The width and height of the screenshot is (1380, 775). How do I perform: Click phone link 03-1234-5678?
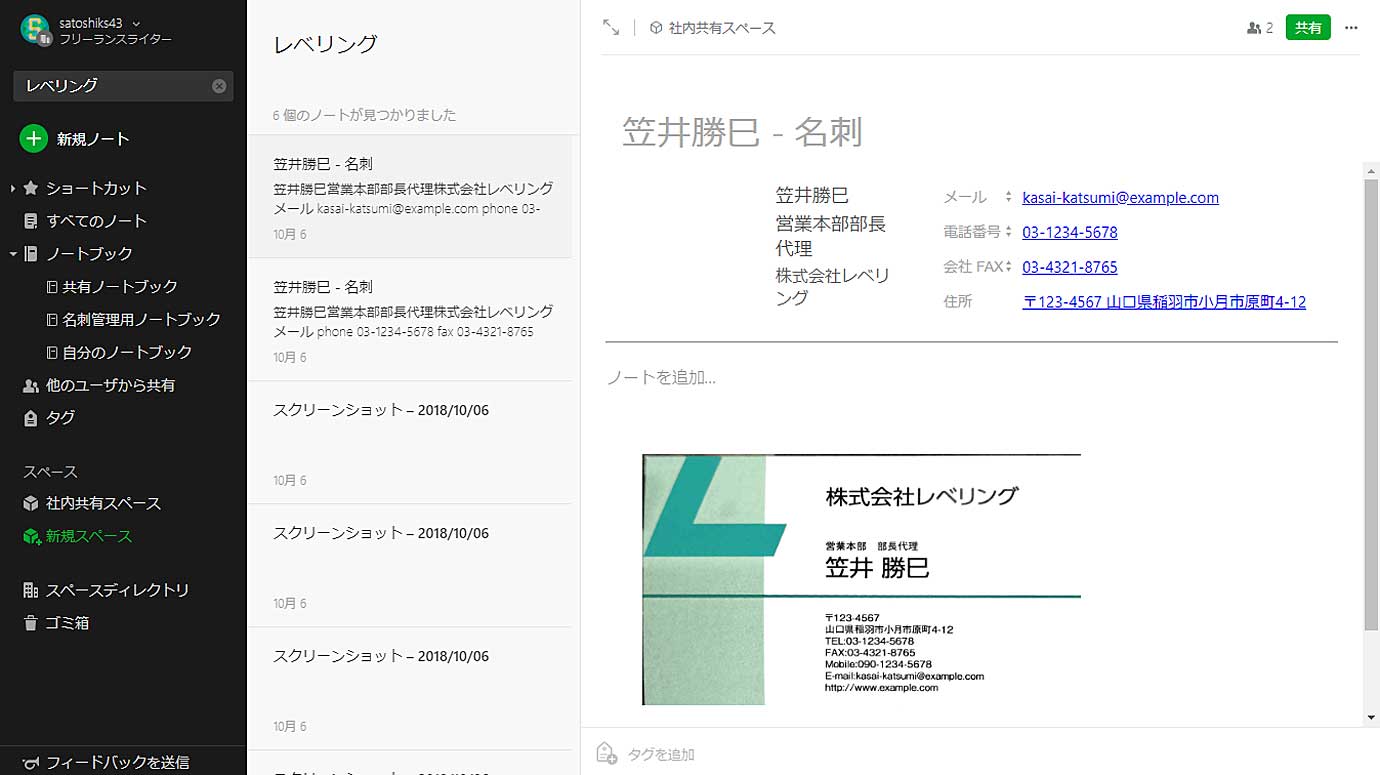(x=1070, y=232)
